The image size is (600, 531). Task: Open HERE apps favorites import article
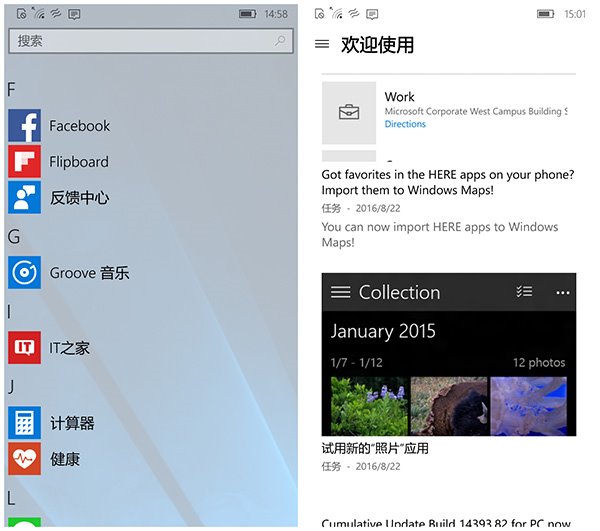(448, 182)
